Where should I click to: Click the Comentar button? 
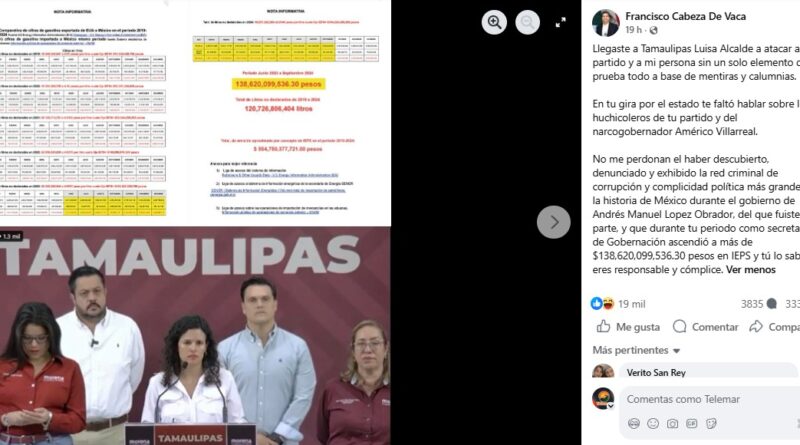[706, 327]
